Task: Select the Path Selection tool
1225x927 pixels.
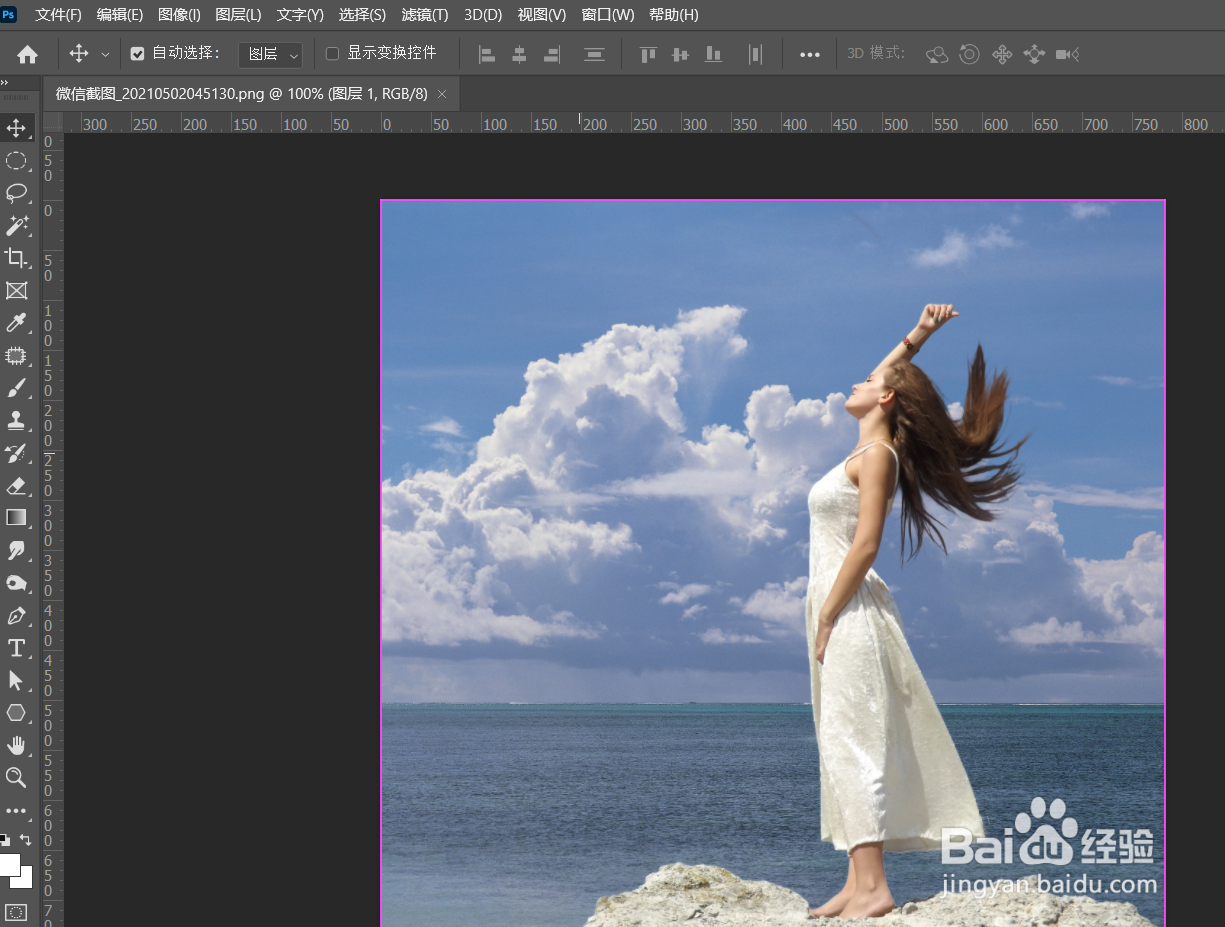Action: pos(16,680)
